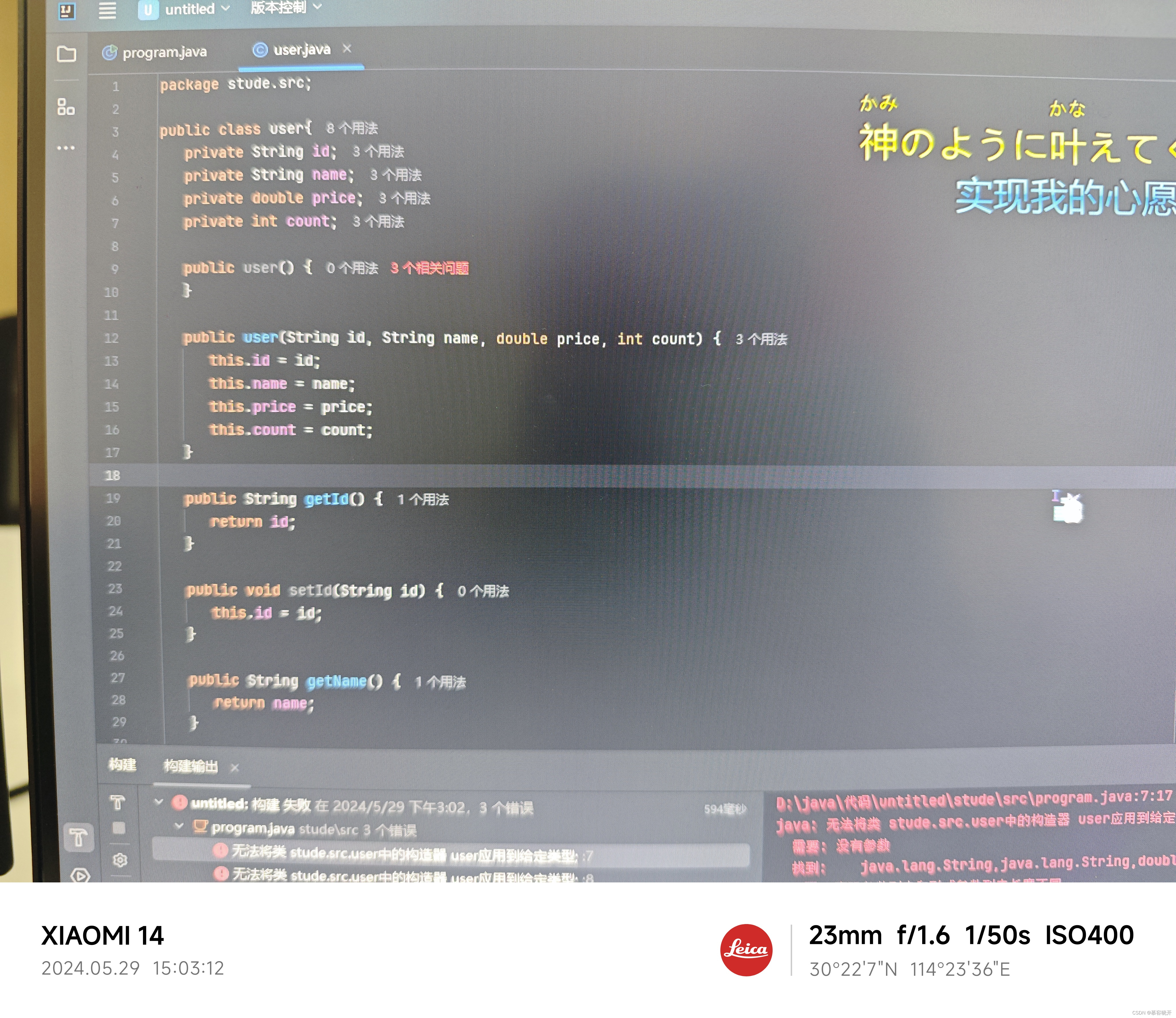
Task: Click the 3 个相关问题 inlay hint
Action: click(x=429, y=268)
